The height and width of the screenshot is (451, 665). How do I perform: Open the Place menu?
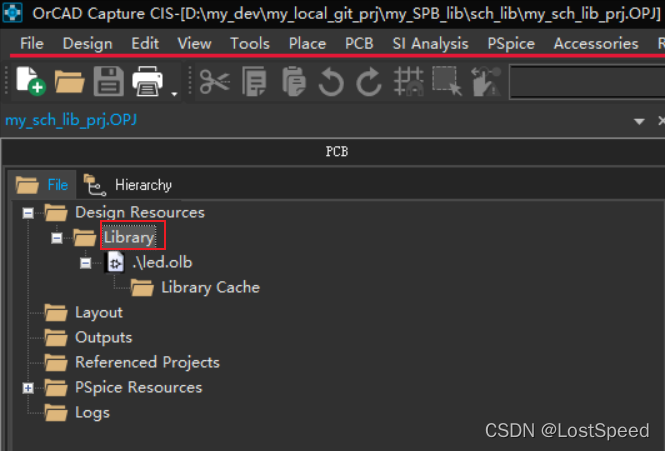[x=307, y=43]
